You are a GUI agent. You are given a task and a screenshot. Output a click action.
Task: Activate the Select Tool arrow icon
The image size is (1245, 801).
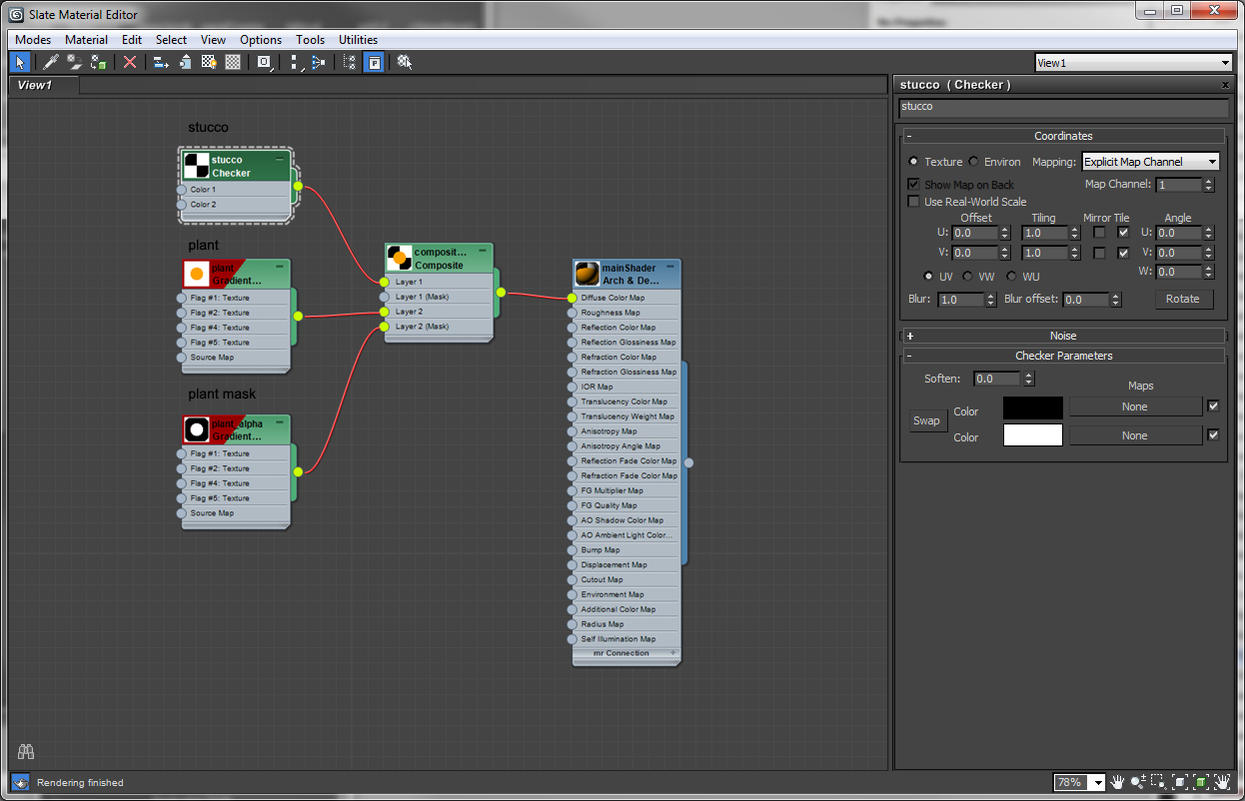[x=20, y=62]
